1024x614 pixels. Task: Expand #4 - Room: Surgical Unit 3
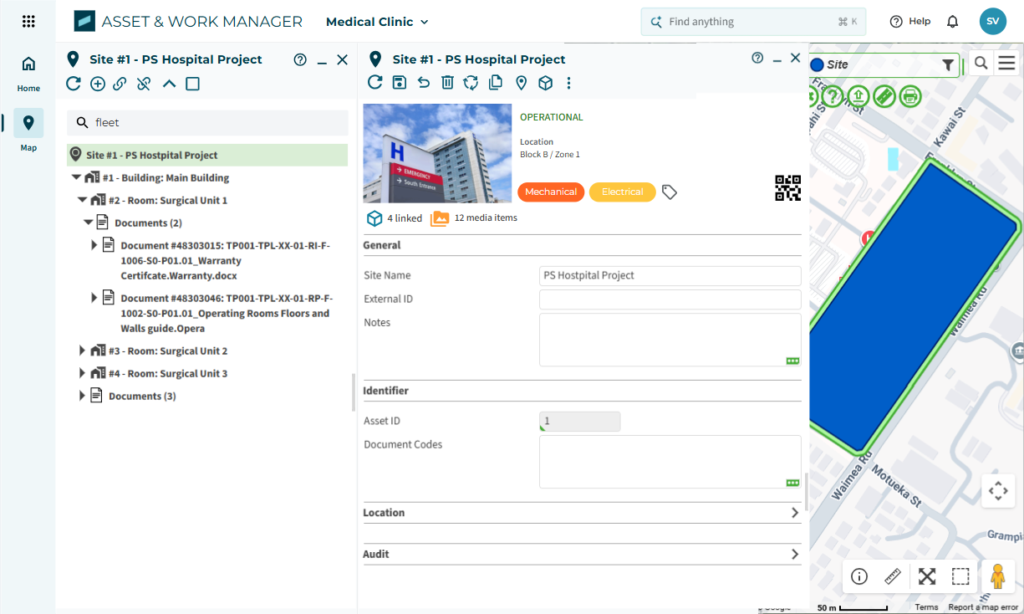[x=82, y=373]
